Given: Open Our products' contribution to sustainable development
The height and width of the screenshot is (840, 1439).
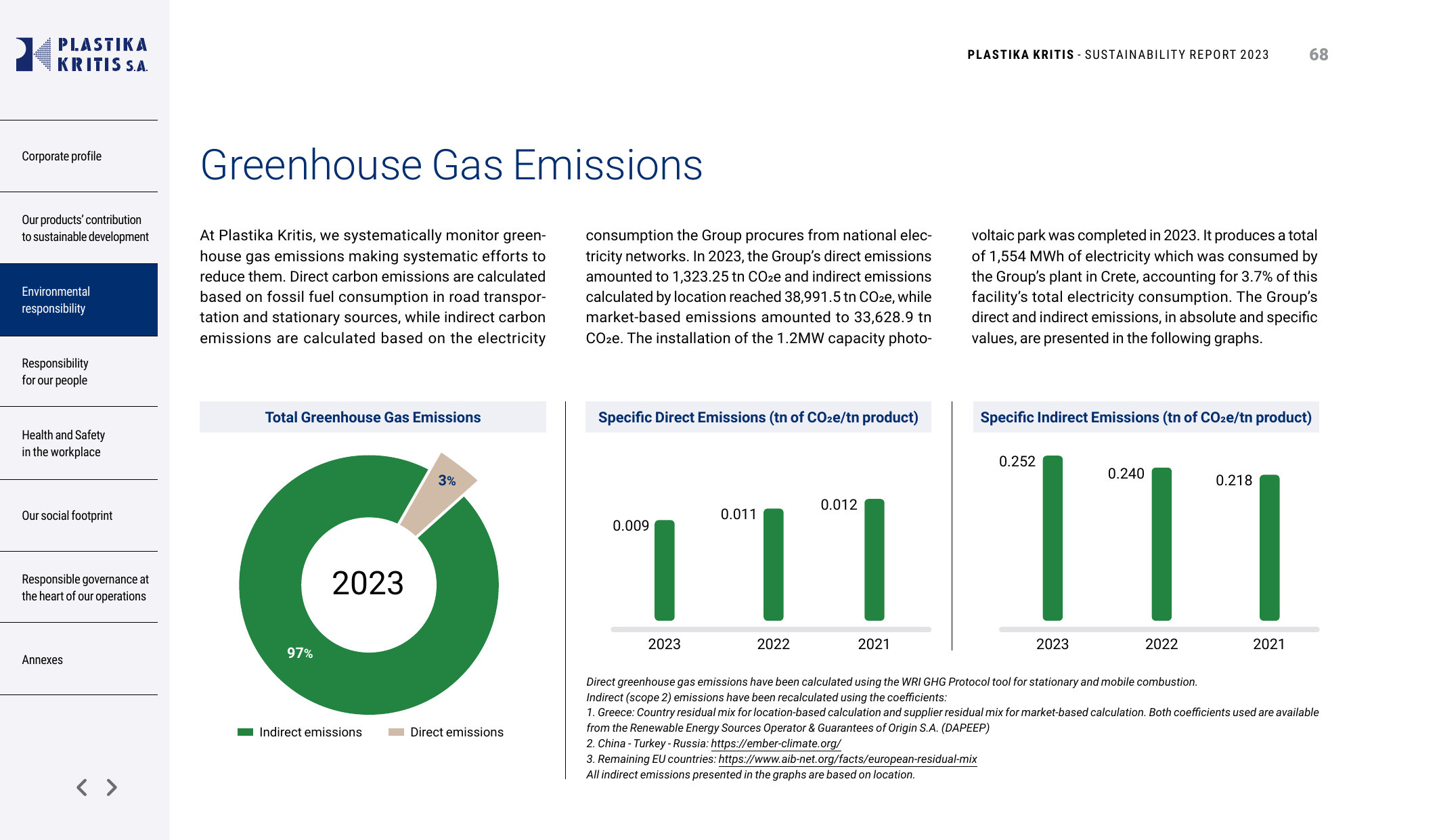Looking at the screenshot, I should 79,228.
